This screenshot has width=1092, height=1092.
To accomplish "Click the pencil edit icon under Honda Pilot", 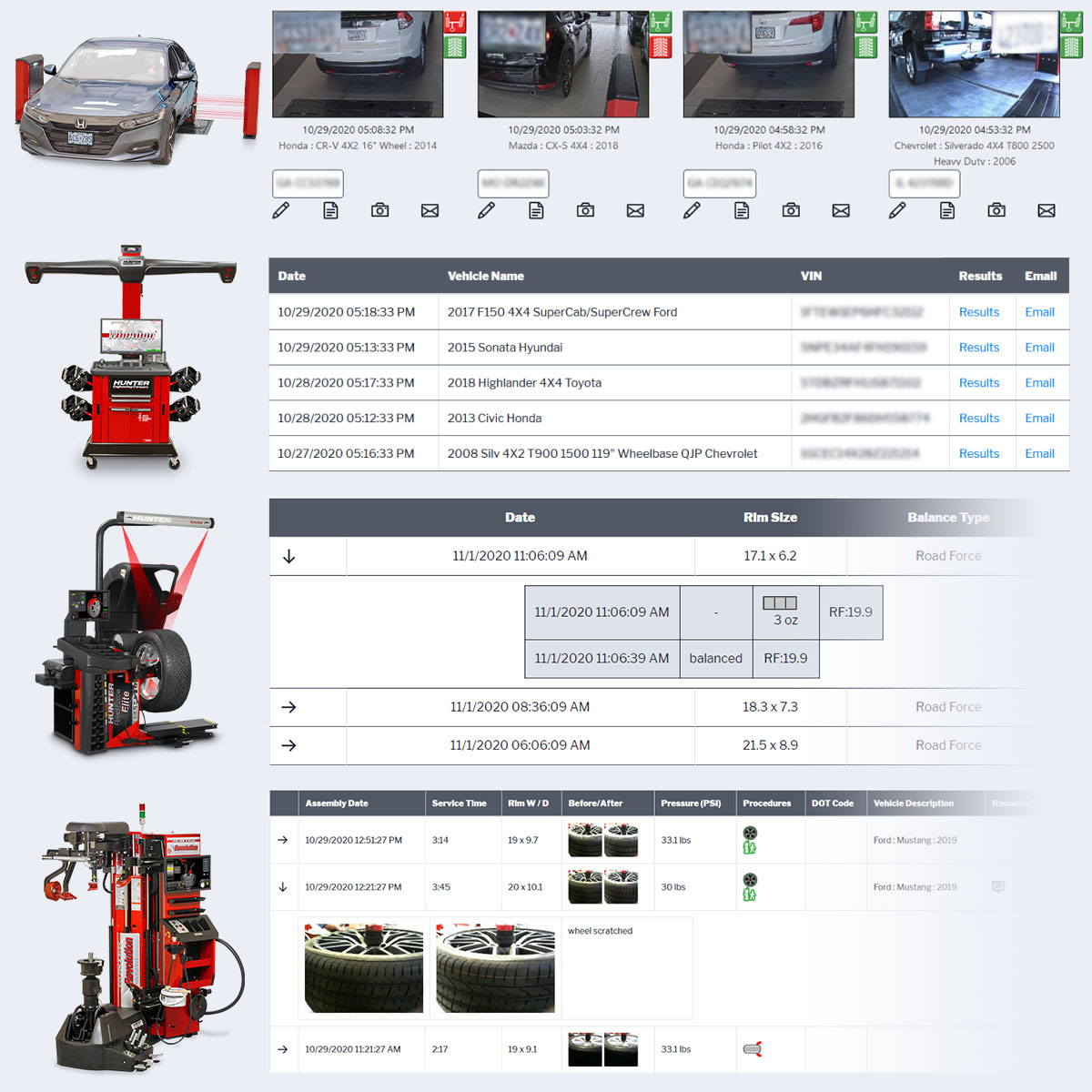I will coord(693,210).
